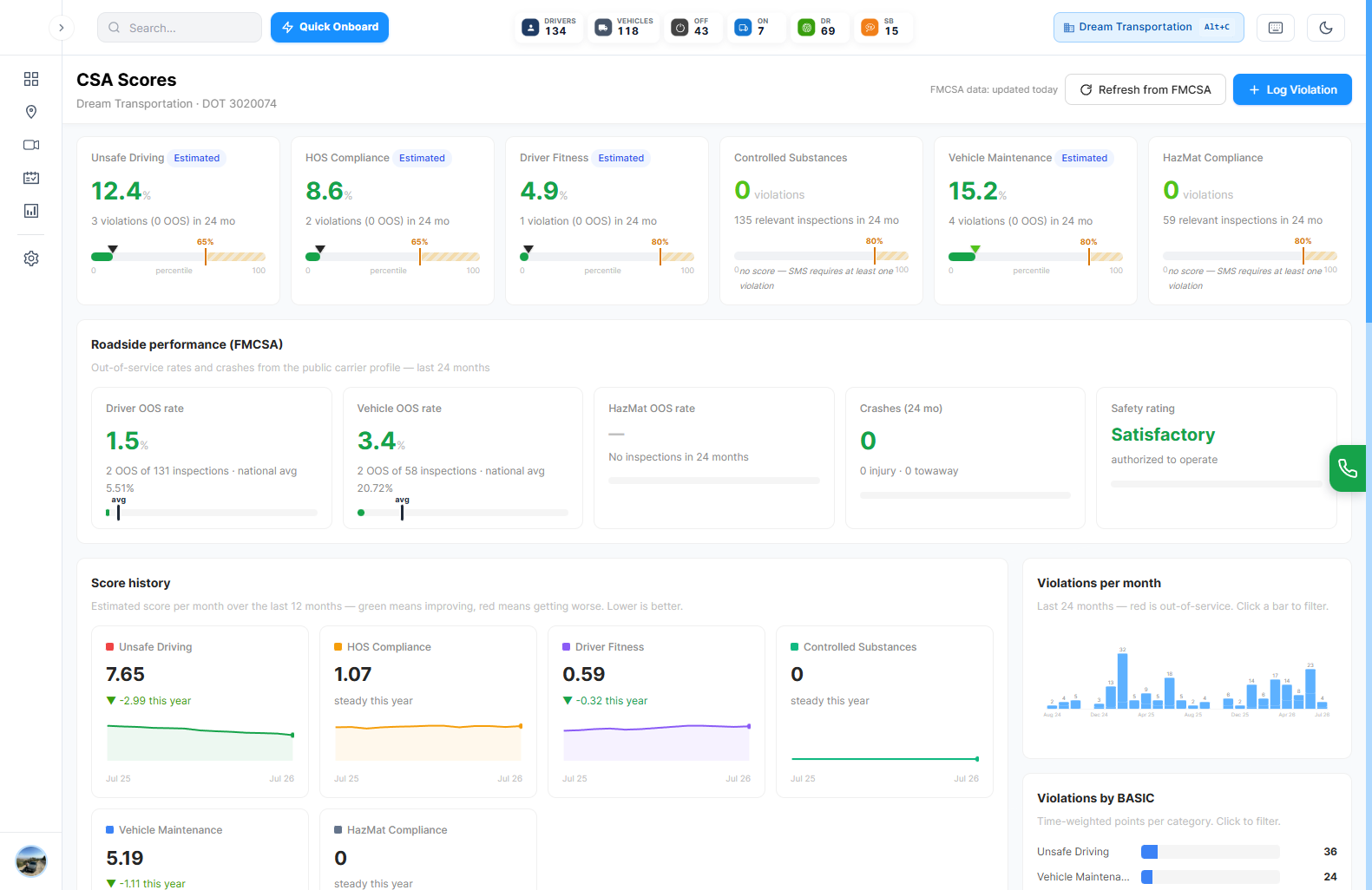Click the Estimated badge on Vehicle Maintenance
The image size is (1372, 890).
pos(1085,158)
